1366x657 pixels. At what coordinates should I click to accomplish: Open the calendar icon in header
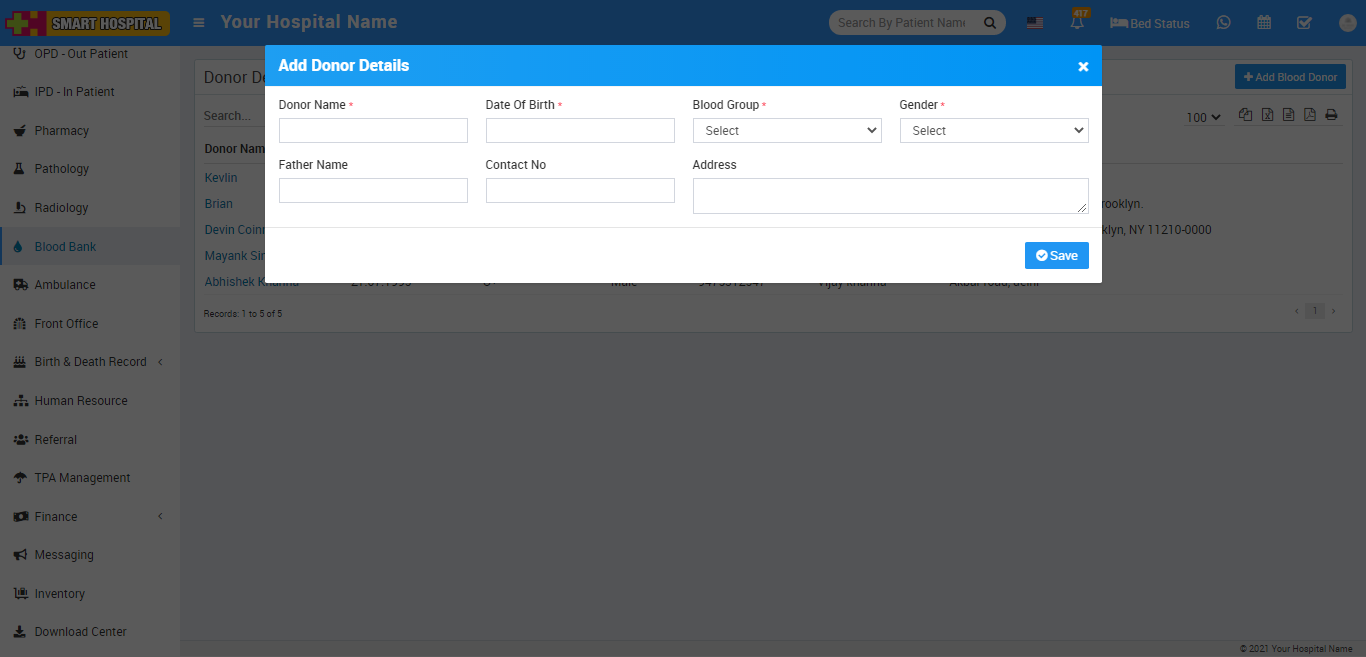pos(1264,23)
